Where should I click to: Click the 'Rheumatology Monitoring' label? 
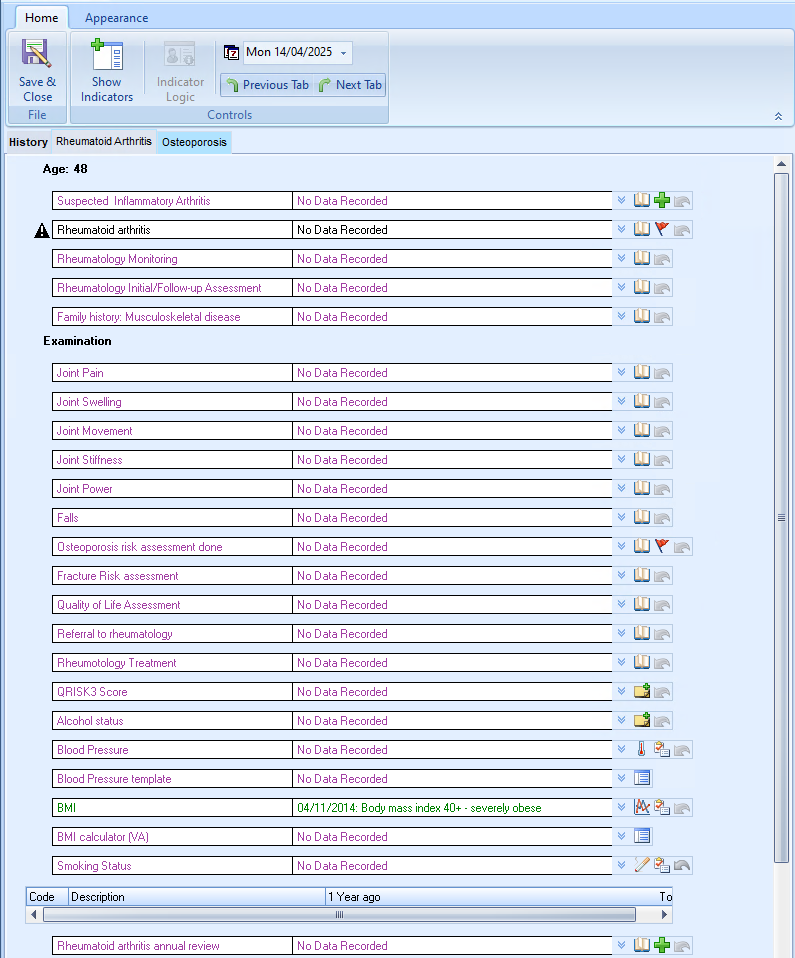tap(117, 258)
